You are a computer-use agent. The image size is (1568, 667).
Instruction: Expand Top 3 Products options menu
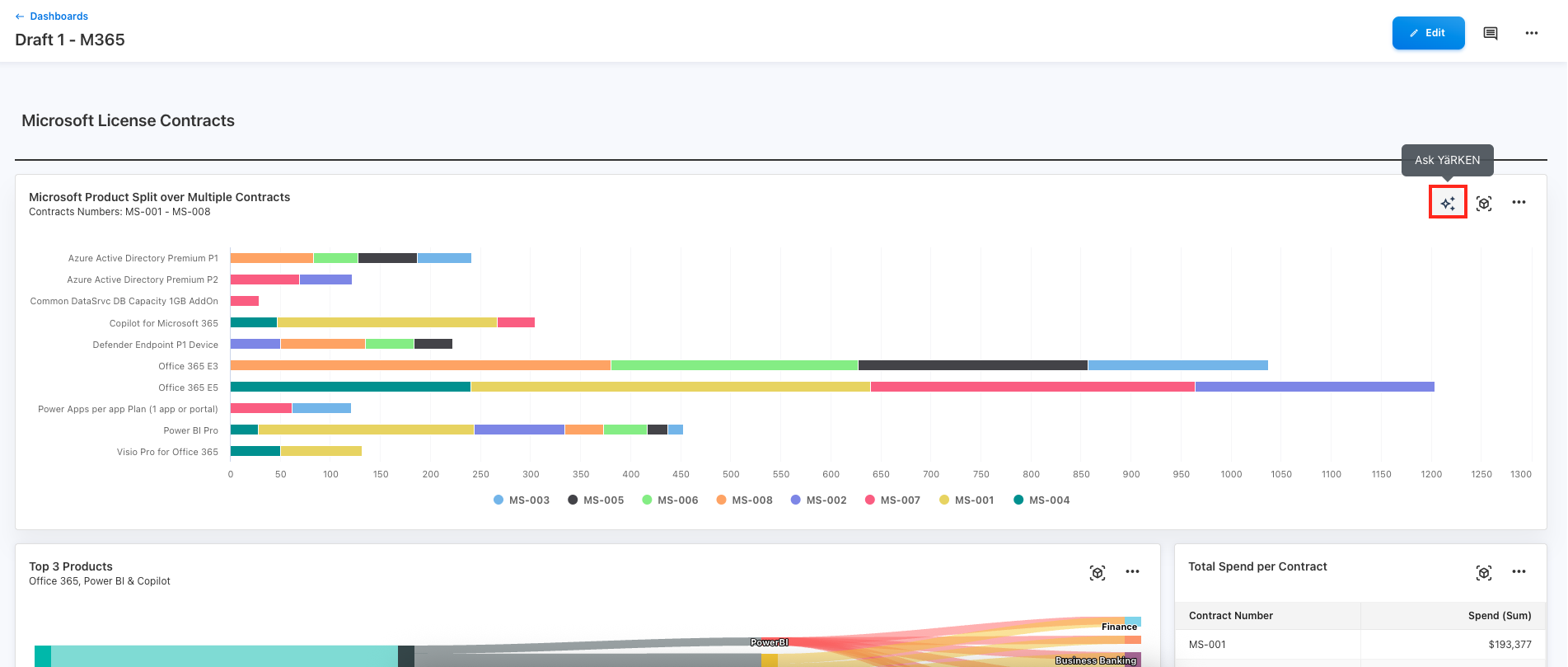1132,572
